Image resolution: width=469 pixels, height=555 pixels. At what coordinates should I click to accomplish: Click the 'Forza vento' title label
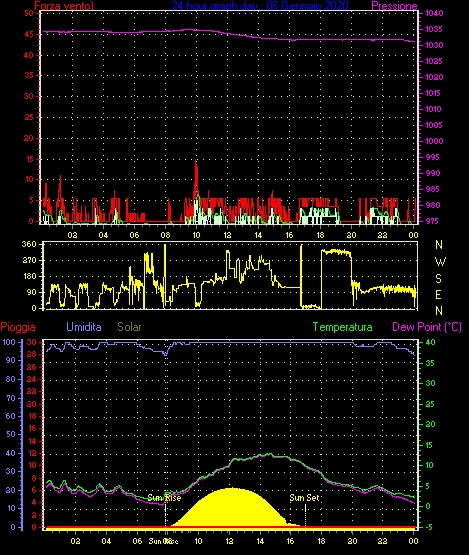64,5
